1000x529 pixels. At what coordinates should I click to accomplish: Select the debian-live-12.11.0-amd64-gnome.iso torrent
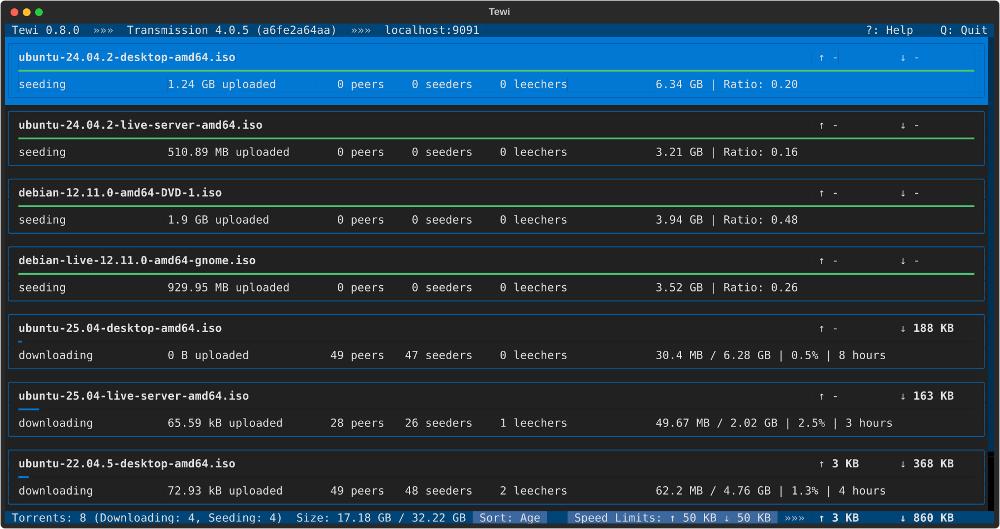(x=496, y=274)
